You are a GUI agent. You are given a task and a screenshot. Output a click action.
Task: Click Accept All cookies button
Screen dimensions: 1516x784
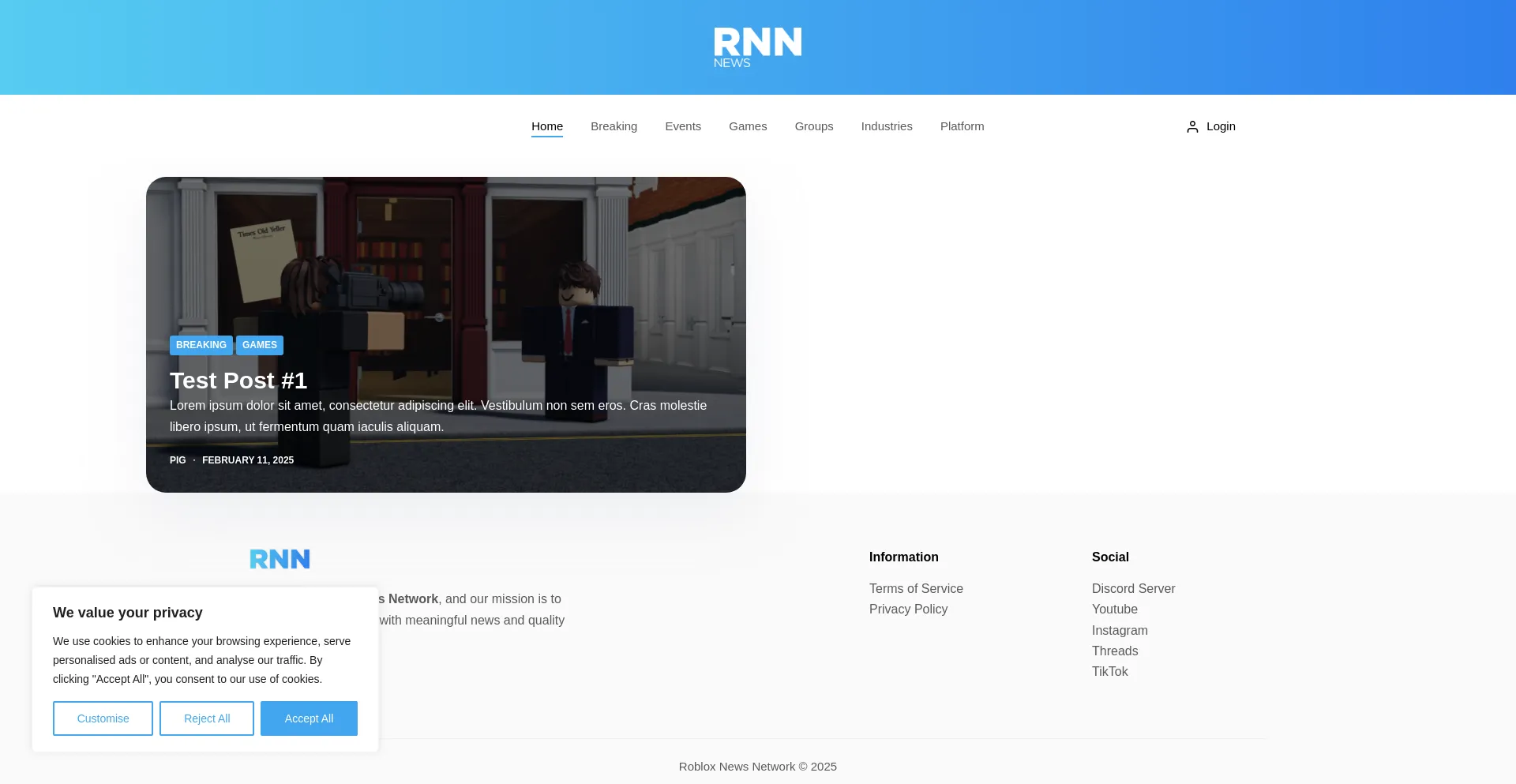(309, 718)
